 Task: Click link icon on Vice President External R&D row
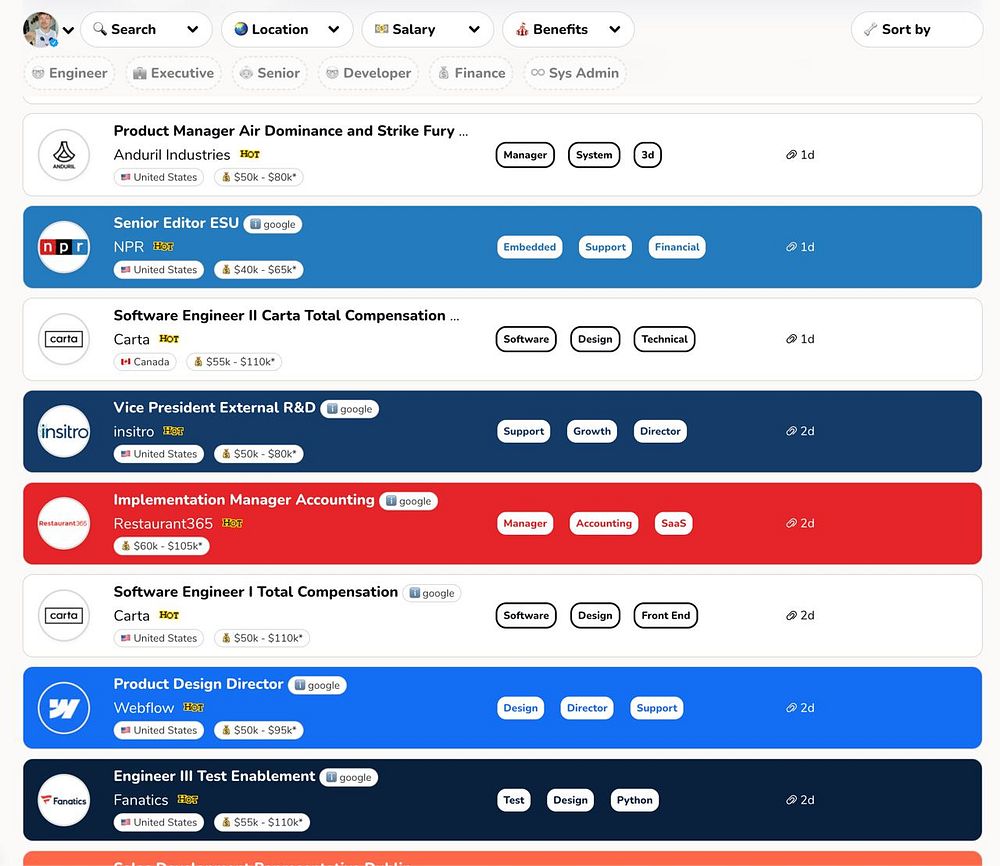(791, 431)
